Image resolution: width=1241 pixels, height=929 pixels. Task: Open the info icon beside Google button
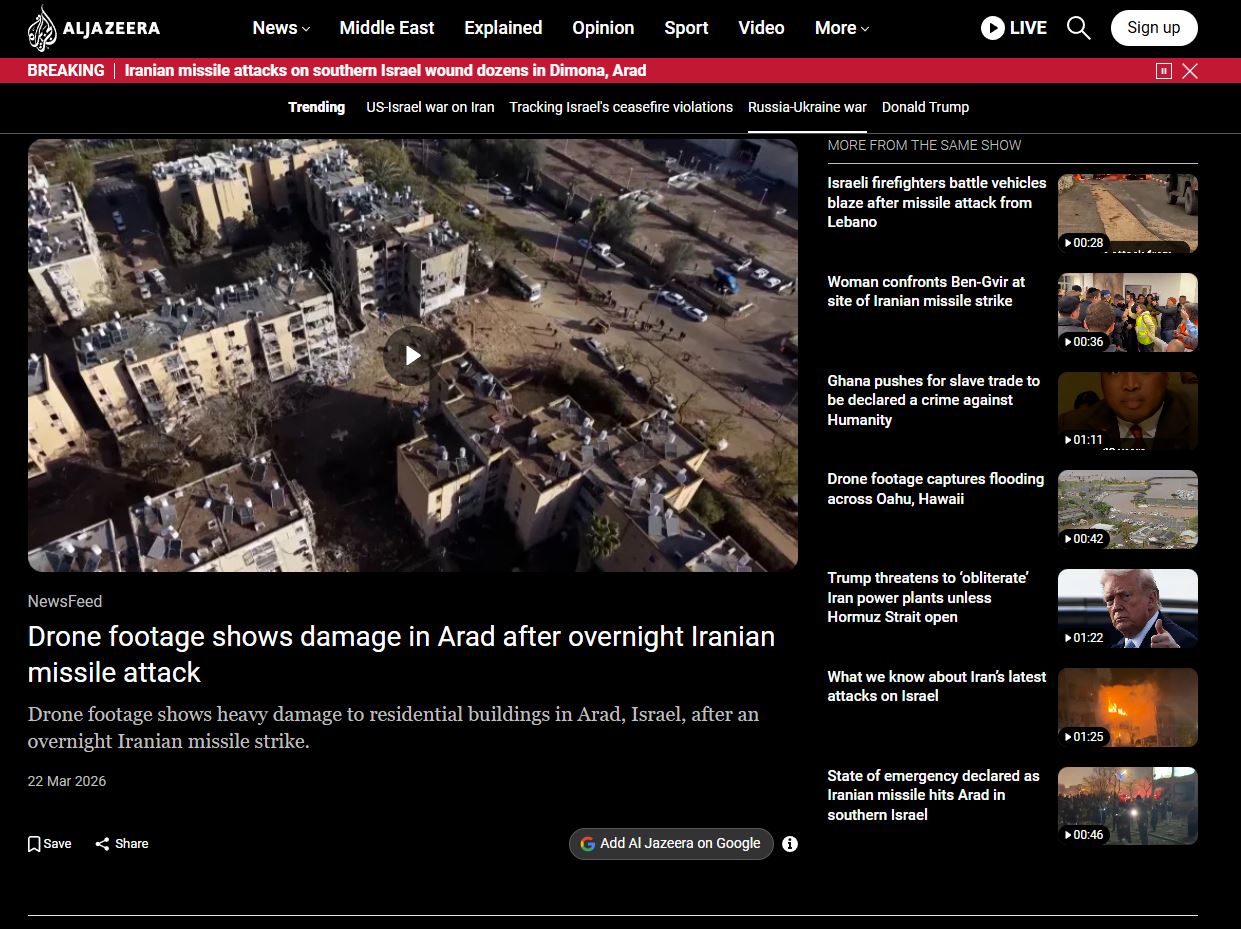pyautogui.click(x=790, y=844)
